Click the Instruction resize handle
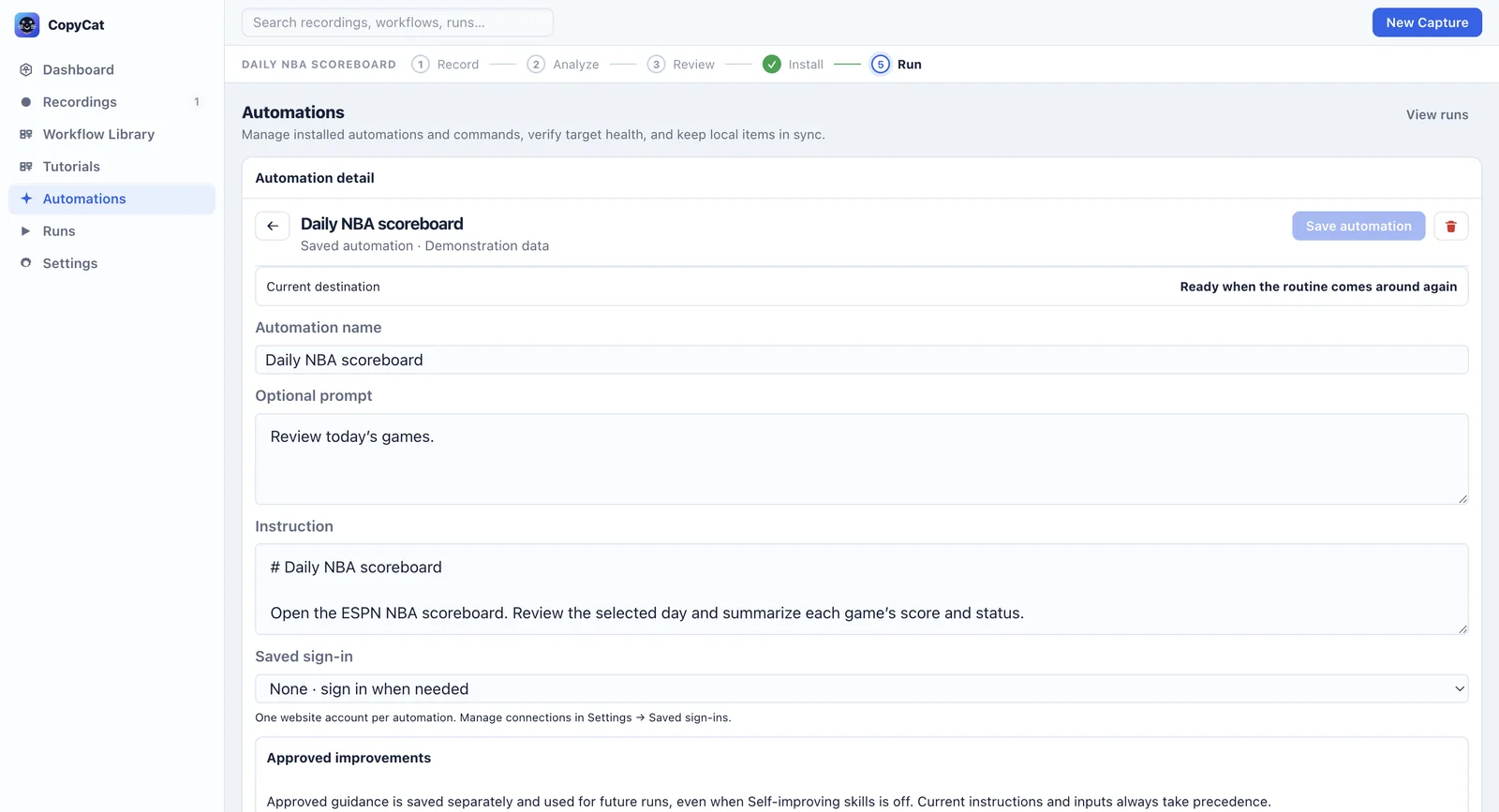 point(1462,628)
